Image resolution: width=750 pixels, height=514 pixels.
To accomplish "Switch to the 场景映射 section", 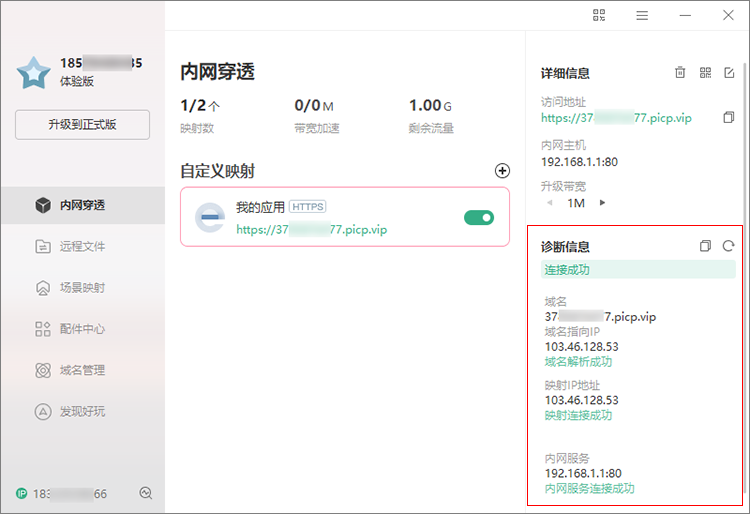I will [82, 288].
